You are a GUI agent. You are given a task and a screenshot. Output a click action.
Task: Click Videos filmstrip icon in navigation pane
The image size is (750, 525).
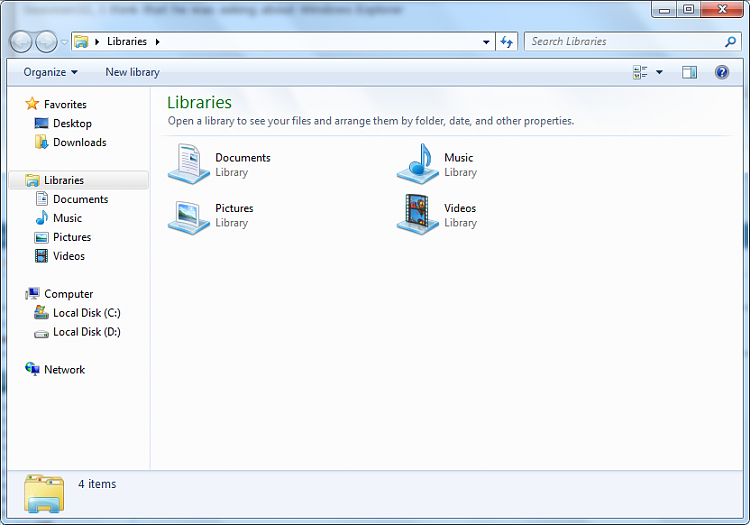click(42, 256)
